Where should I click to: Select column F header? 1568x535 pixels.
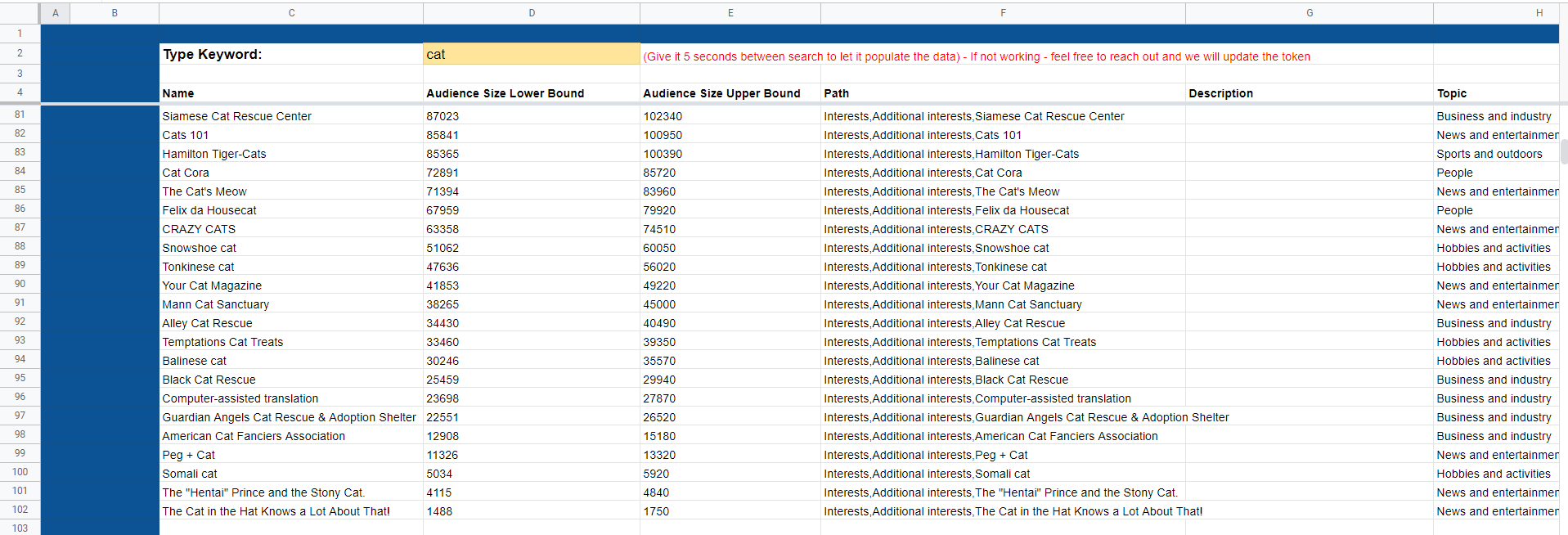point(1003,13)
